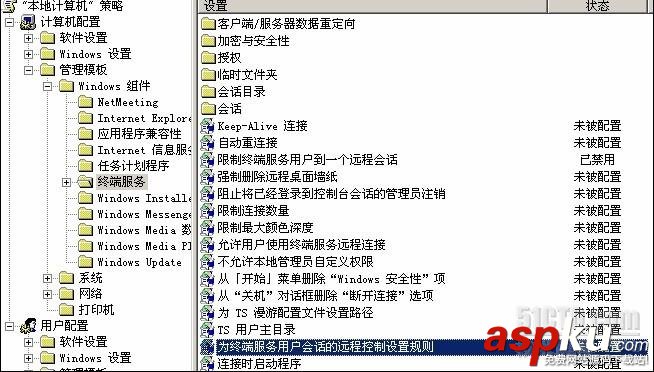Select the 系统 tree item

[91, 278]
